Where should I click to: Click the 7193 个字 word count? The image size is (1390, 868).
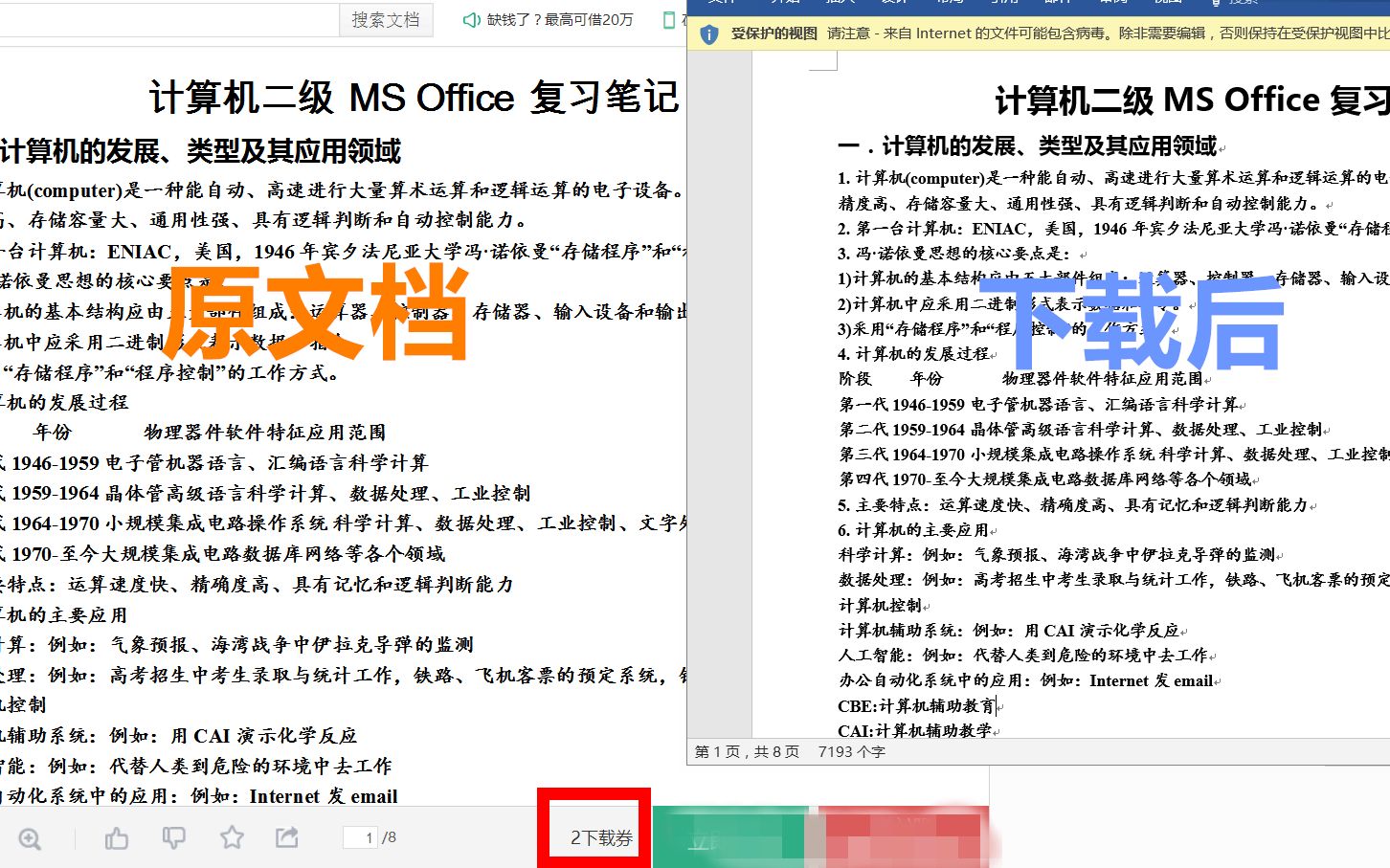pos(851,752)
